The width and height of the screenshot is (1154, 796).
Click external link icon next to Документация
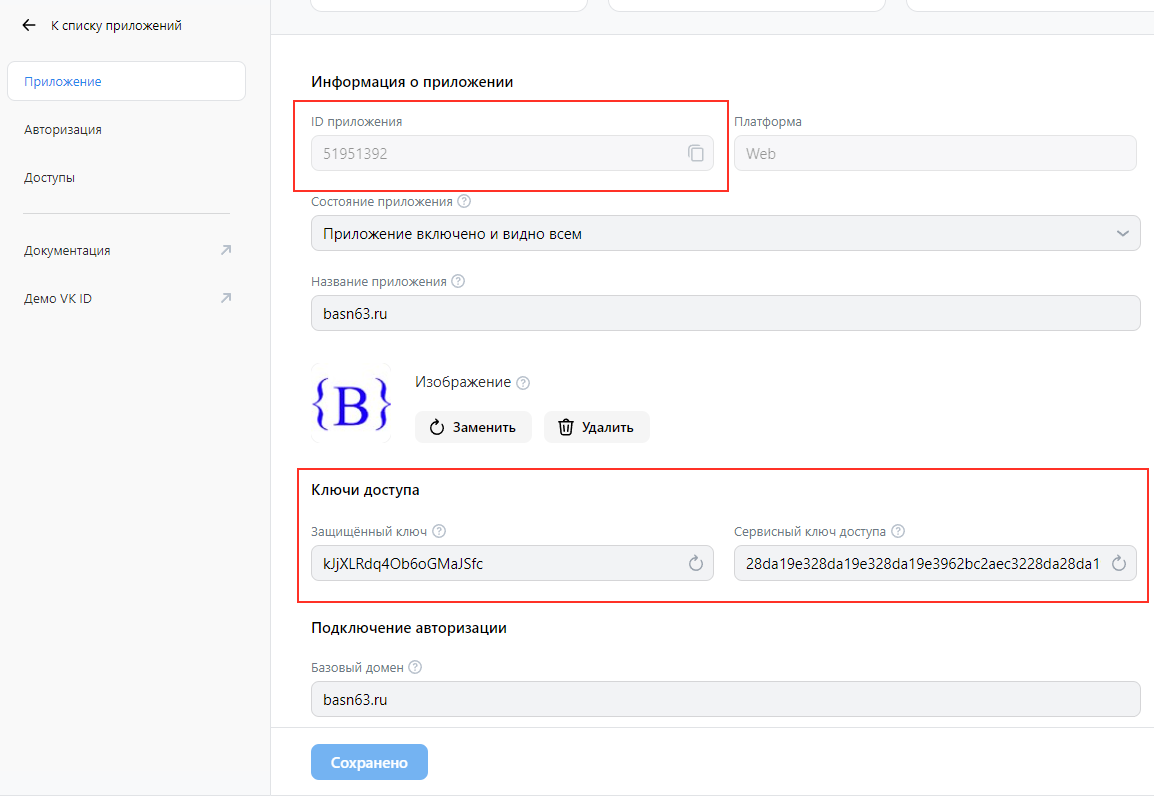click(225, 249)
